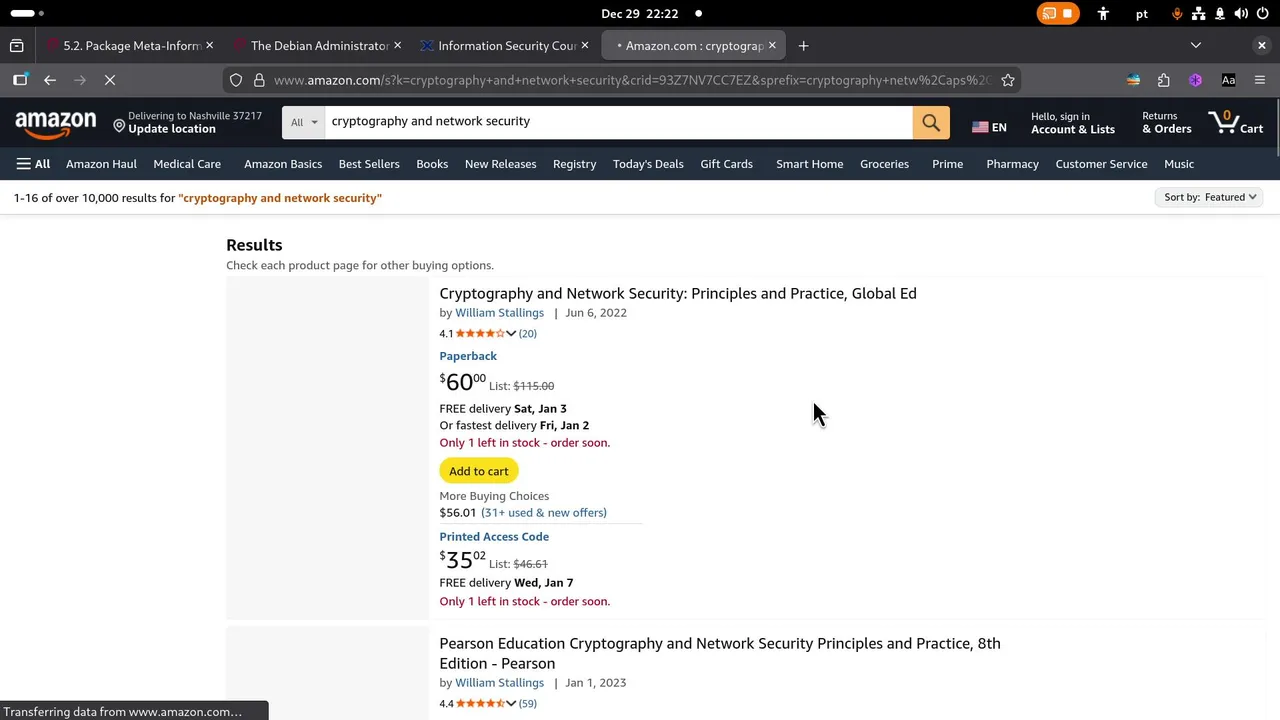Stop page loading with X icon
Screen dimensions: 1280x720
pos(110,80)
